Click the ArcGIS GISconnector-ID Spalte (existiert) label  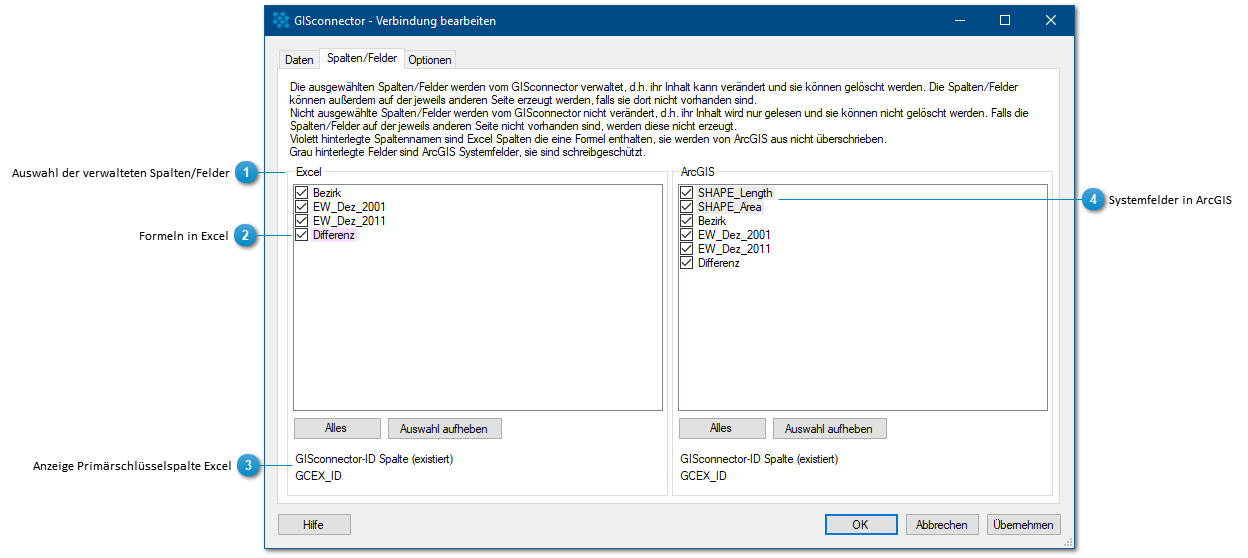tap(759, 459)
